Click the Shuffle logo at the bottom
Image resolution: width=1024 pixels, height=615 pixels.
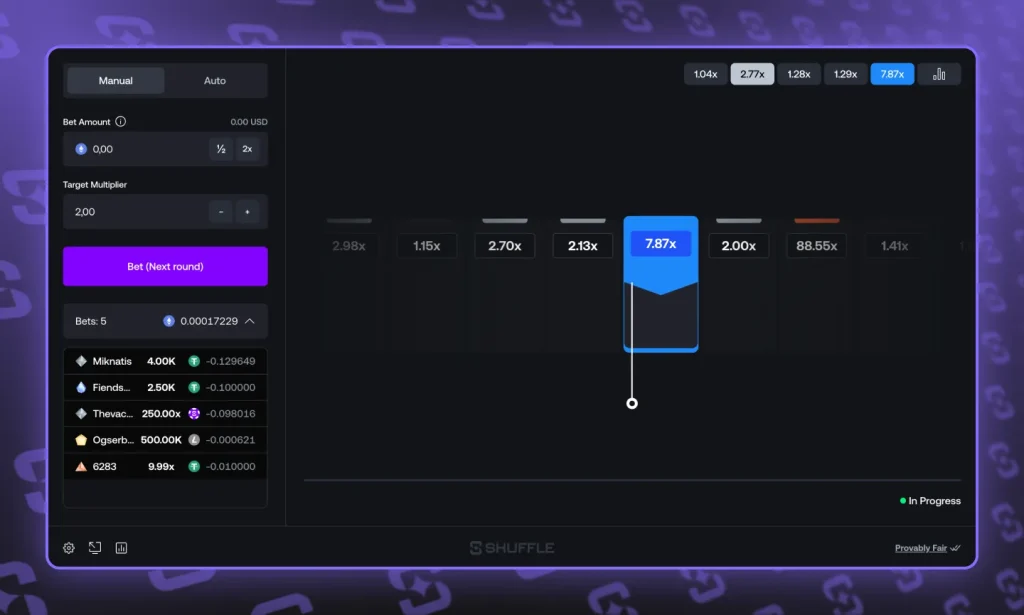[x=512, y=548]
